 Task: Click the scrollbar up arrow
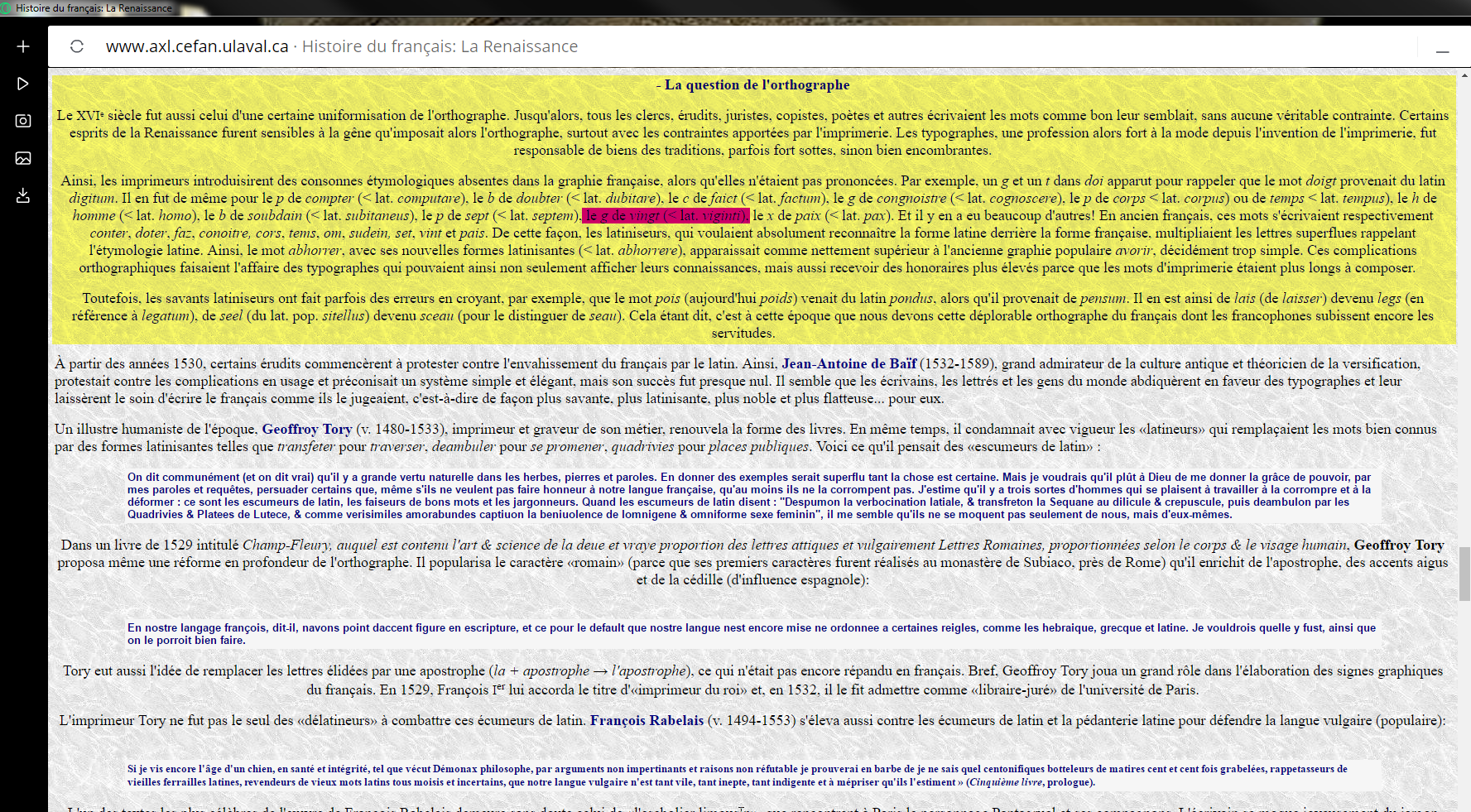(1464, 76)
